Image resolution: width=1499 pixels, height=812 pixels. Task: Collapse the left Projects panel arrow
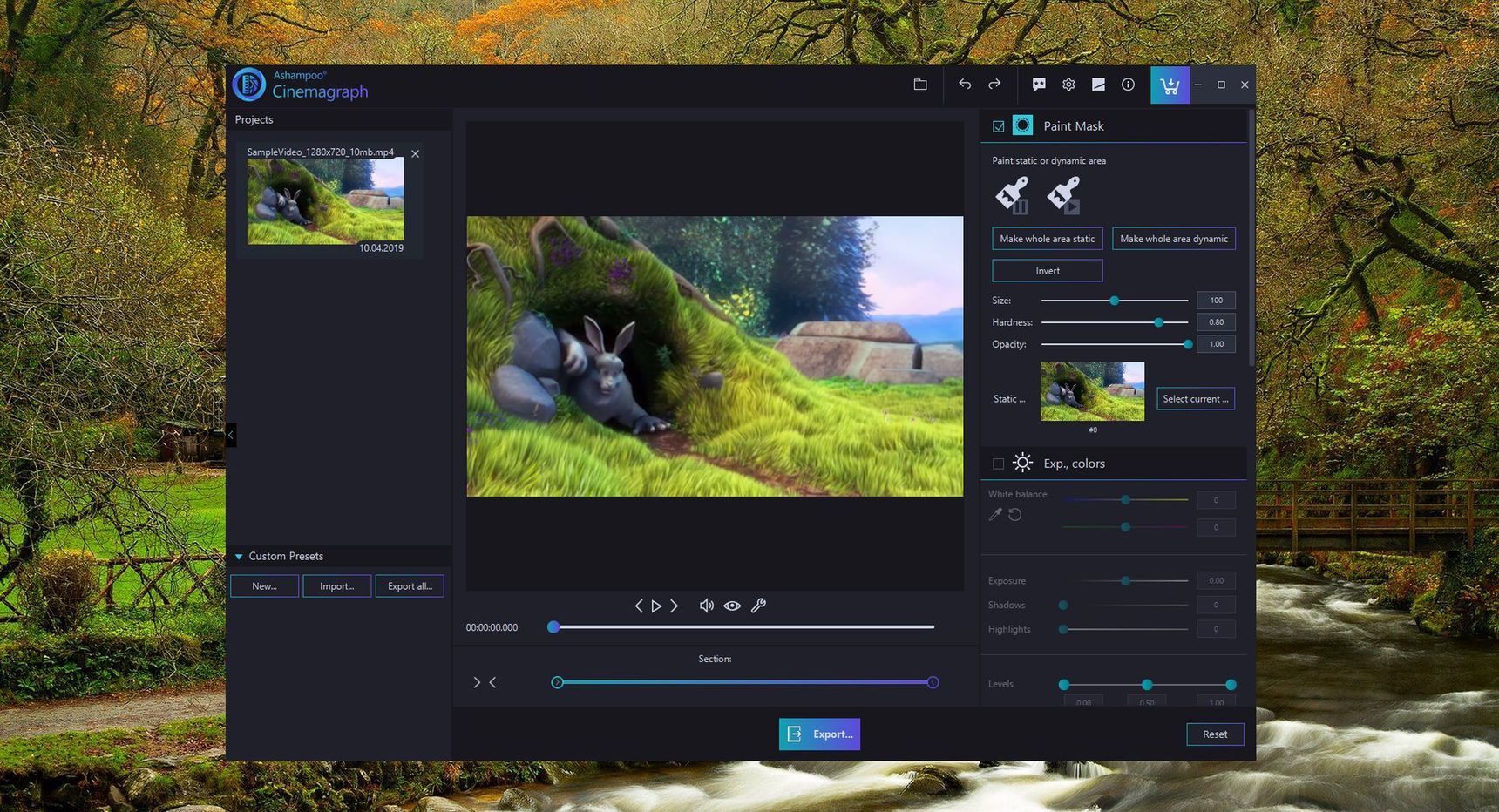(231, 434)
